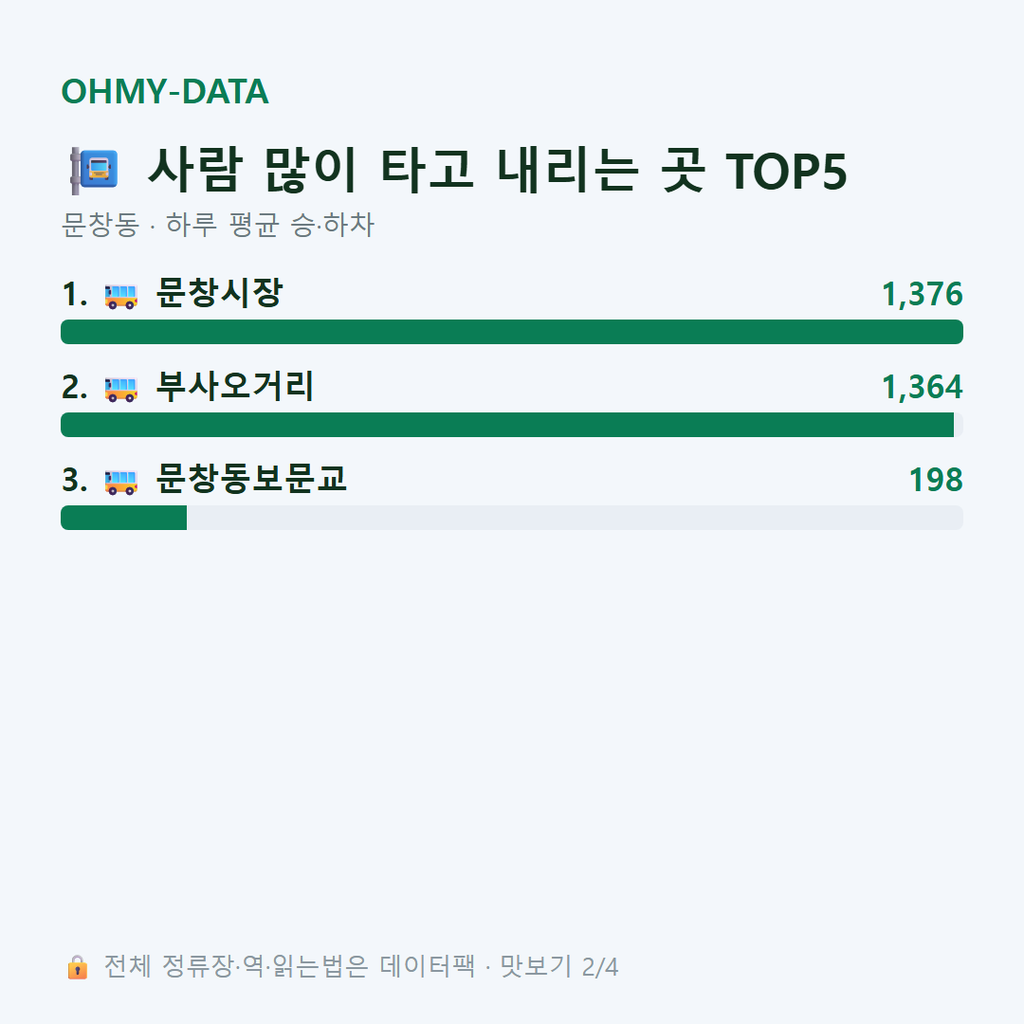Image resolution: width=1024 pixels, height=1024 pixels.
Task: Select the OHMY-DATA brand label
Action: tap(165, 91)
